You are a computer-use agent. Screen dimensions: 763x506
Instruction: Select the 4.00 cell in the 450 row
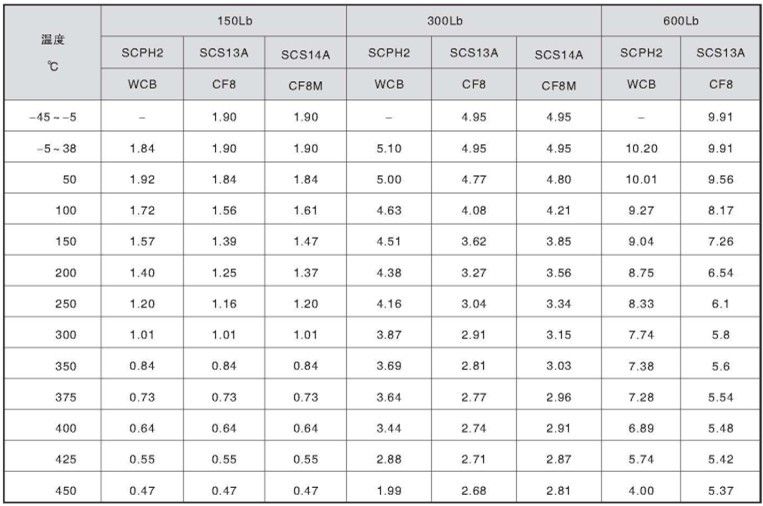click(x=640, y=490)
